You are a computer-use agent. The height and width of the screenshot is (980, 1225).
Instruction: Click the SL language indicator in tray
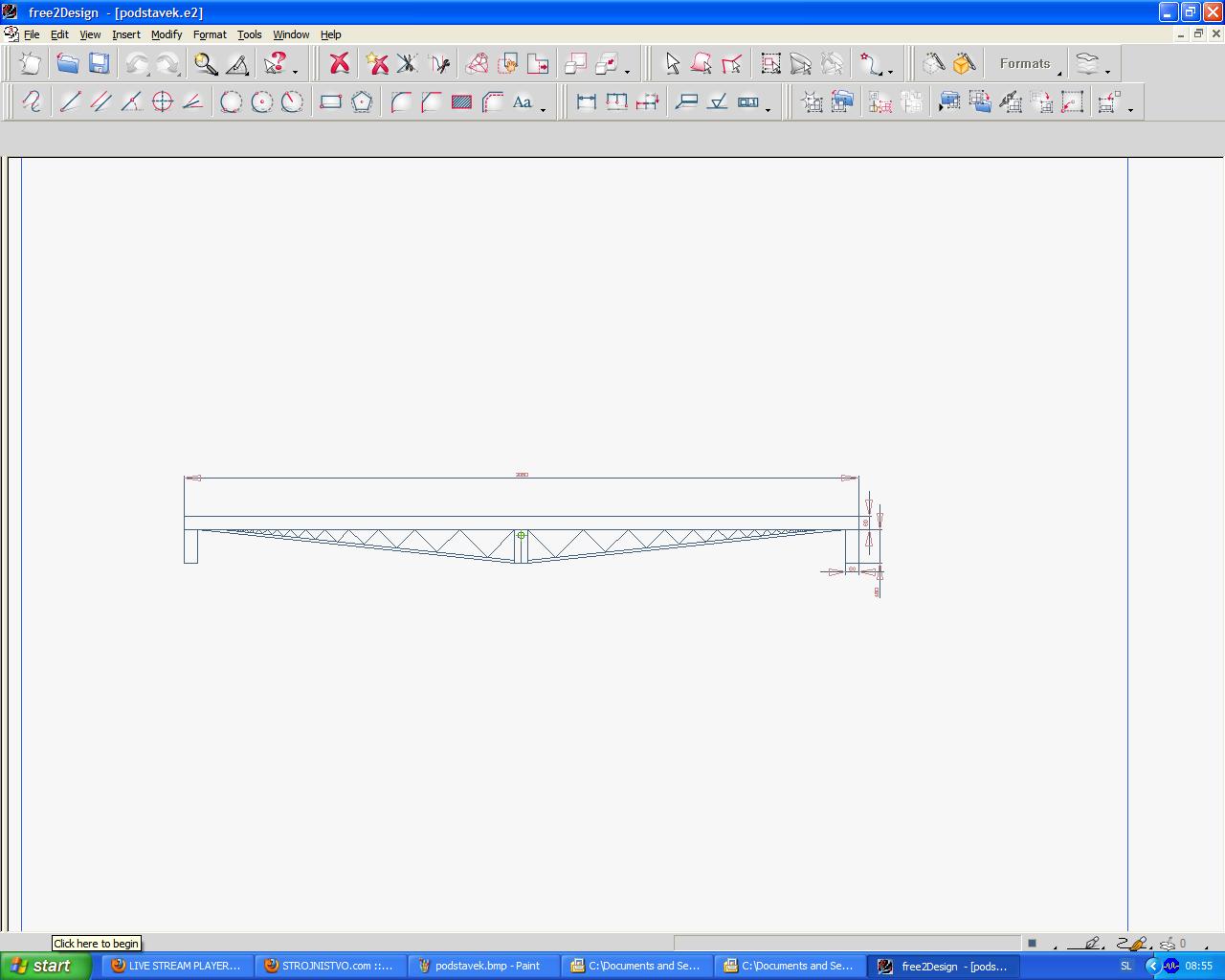tap(1125, 967)
